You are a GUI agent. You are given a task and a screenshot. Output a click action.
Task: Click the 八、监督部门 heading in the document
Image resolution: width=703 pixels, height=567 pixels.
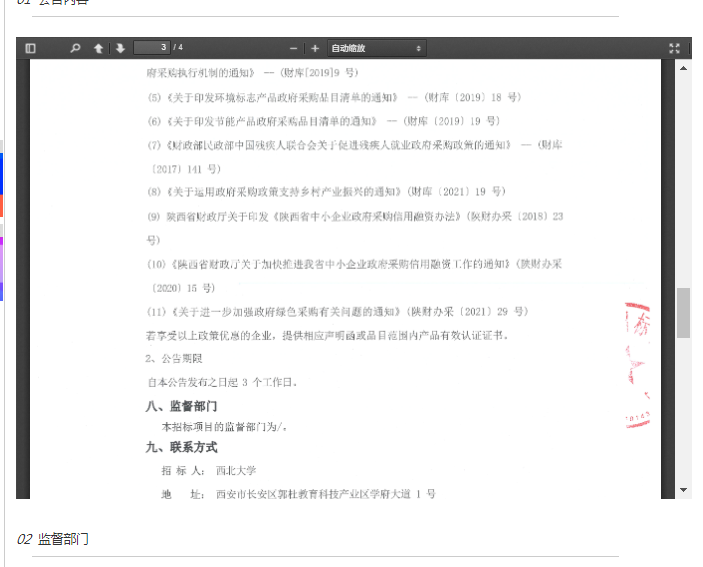tap(181, 406)
